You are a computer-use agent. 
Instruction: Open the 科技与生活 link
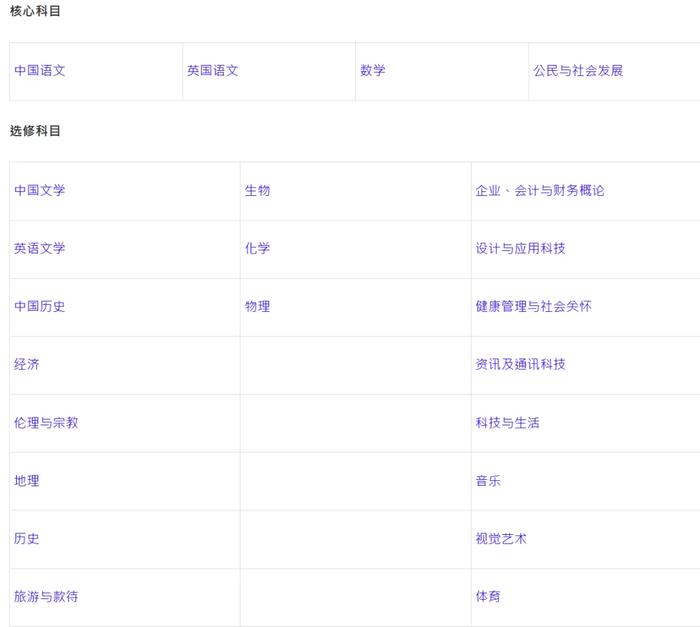pos(508,422)
